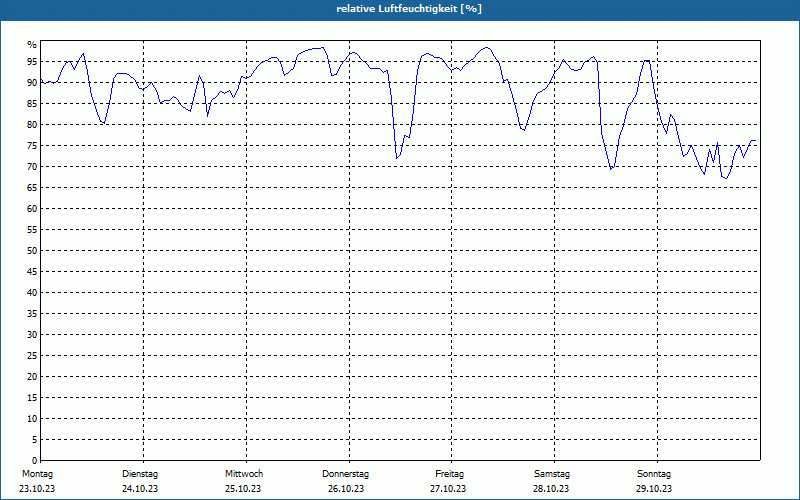Click the 40 y-axis value
The height and width of the screenshot is (500, 800).
point(32,292)
